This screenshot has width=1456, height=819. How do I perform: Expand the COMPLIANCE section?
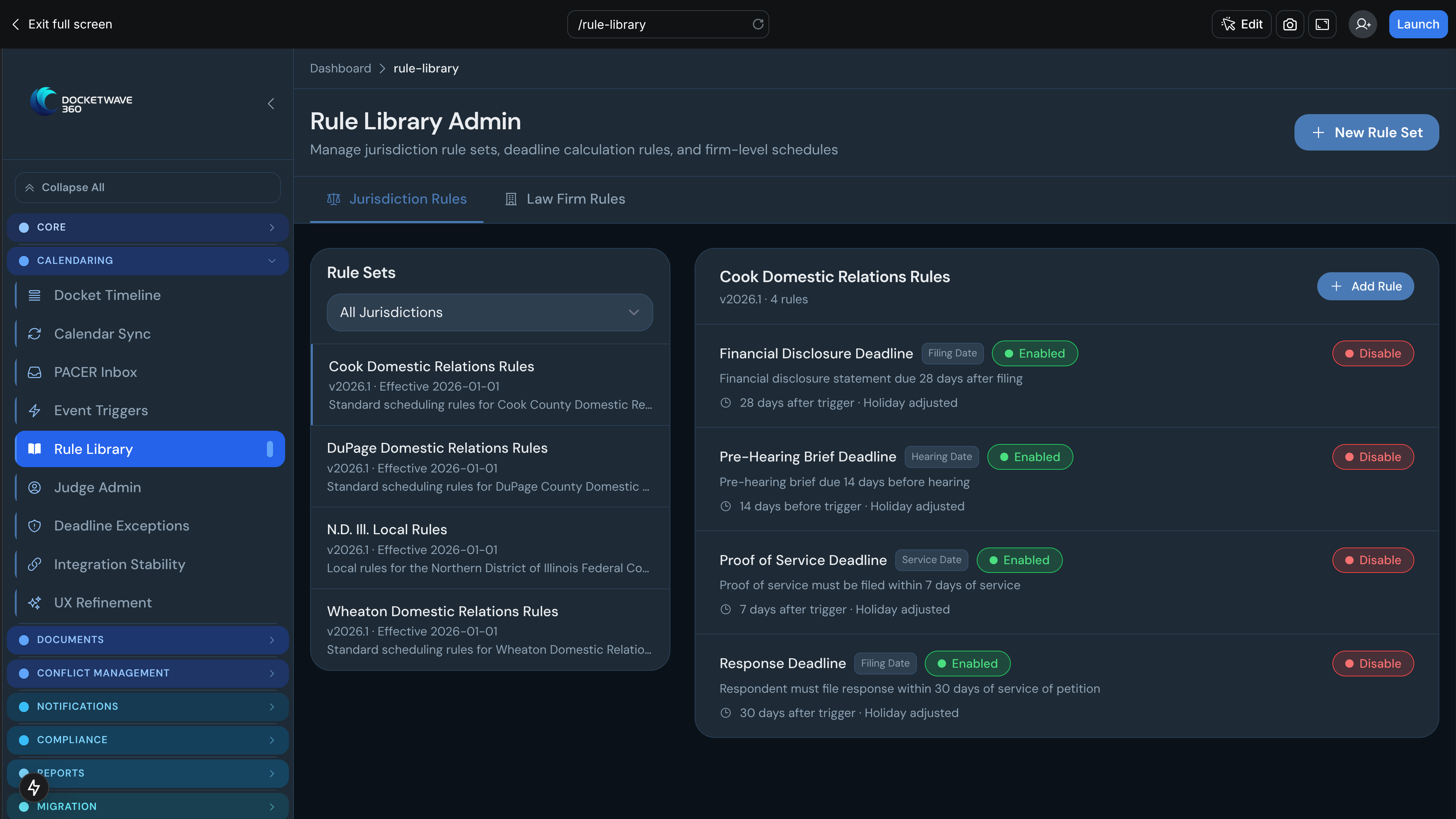click(x=147, y=740)
